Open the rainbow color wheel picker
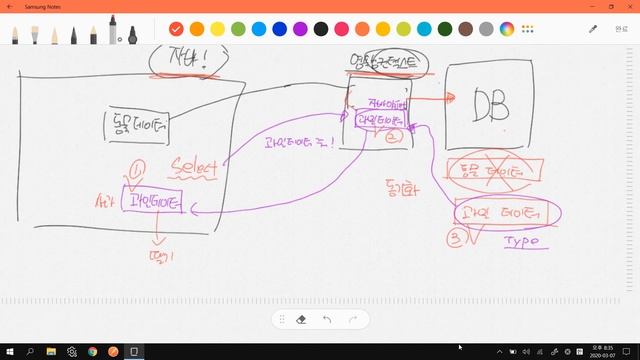Screen dimensions: 640x360 (507, 29)
